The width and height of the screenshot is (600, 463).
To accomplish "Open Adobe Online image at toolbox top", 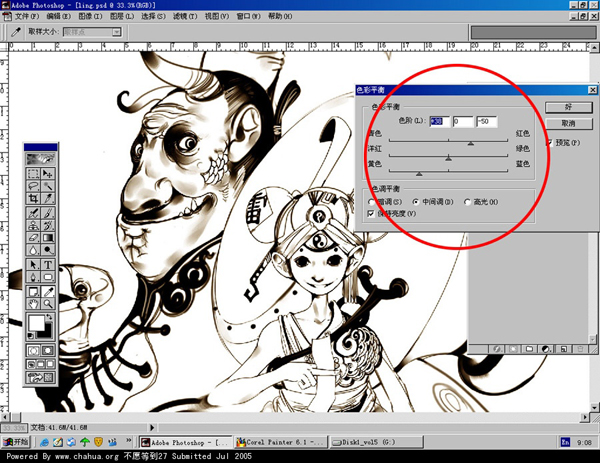I will pyautogui.click(x=41, y=158).
